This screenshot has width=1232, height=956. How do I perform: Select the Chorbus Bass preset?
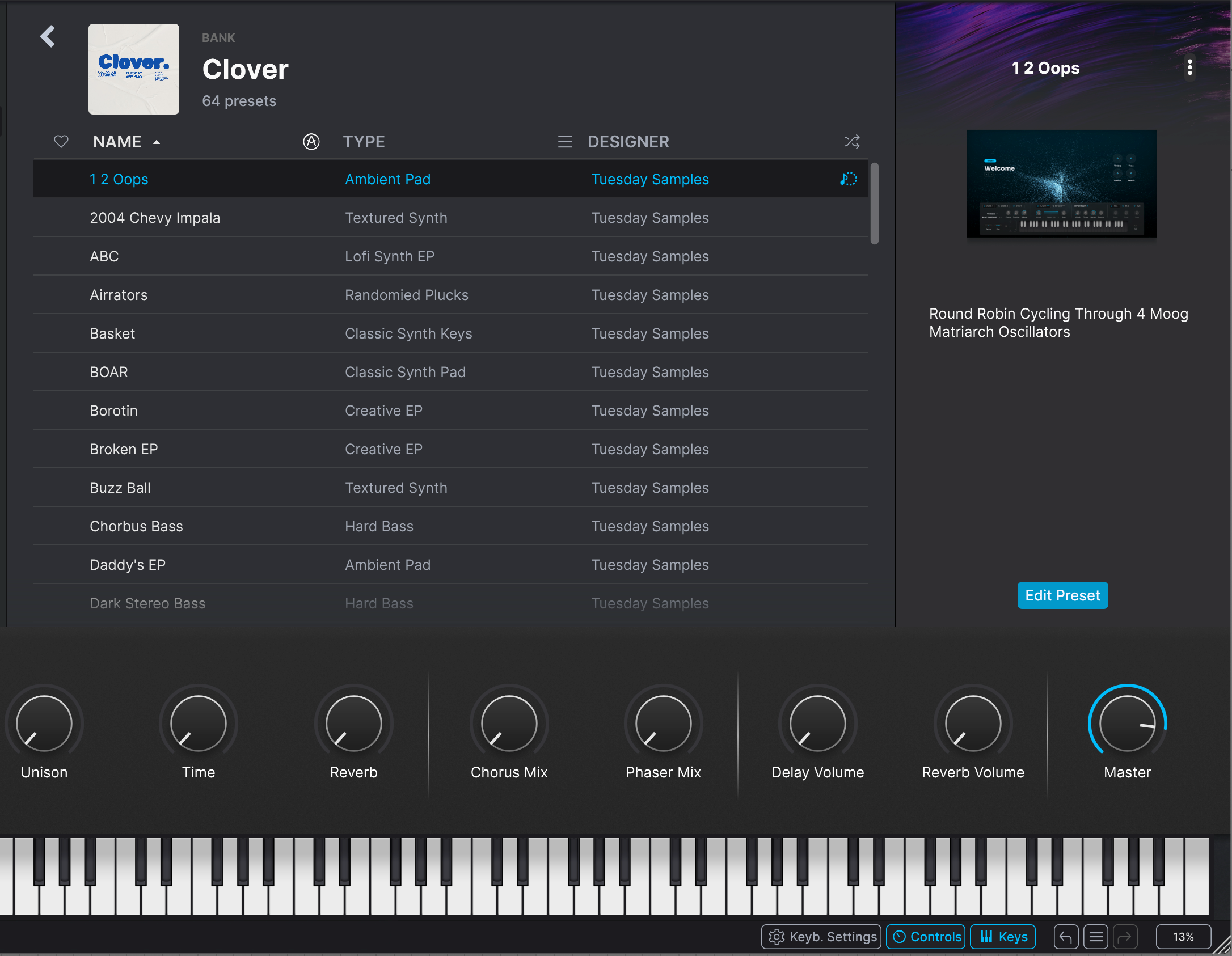click(450, 526)
